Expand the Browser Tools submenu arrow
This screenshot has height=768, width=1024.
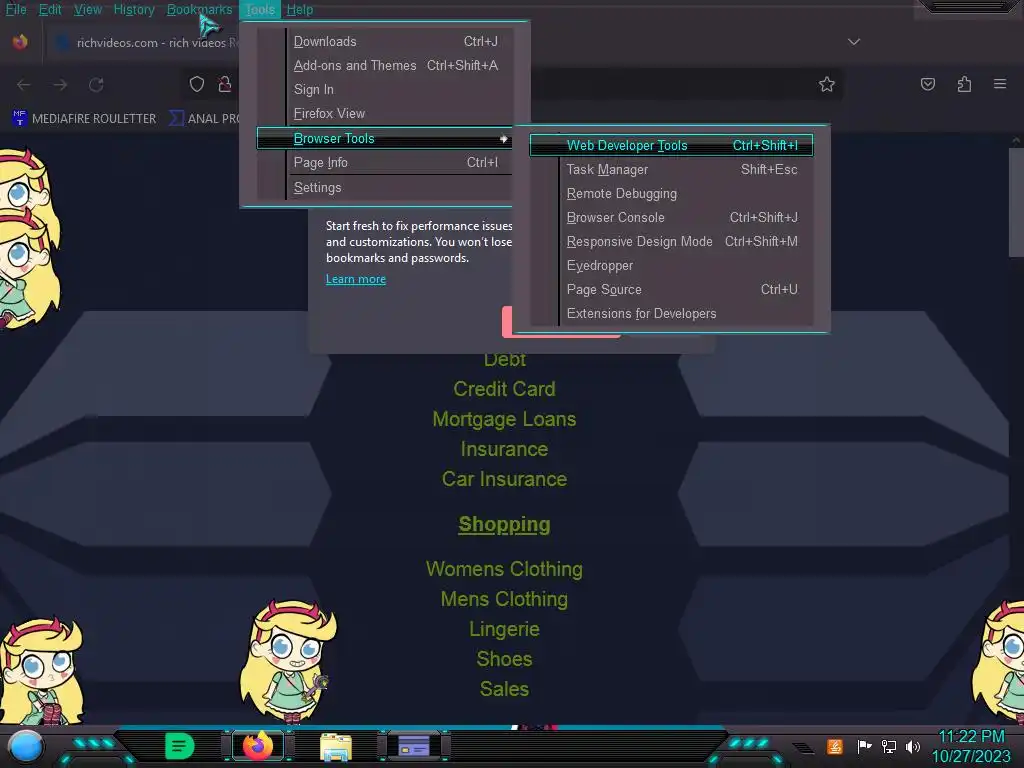503,138
